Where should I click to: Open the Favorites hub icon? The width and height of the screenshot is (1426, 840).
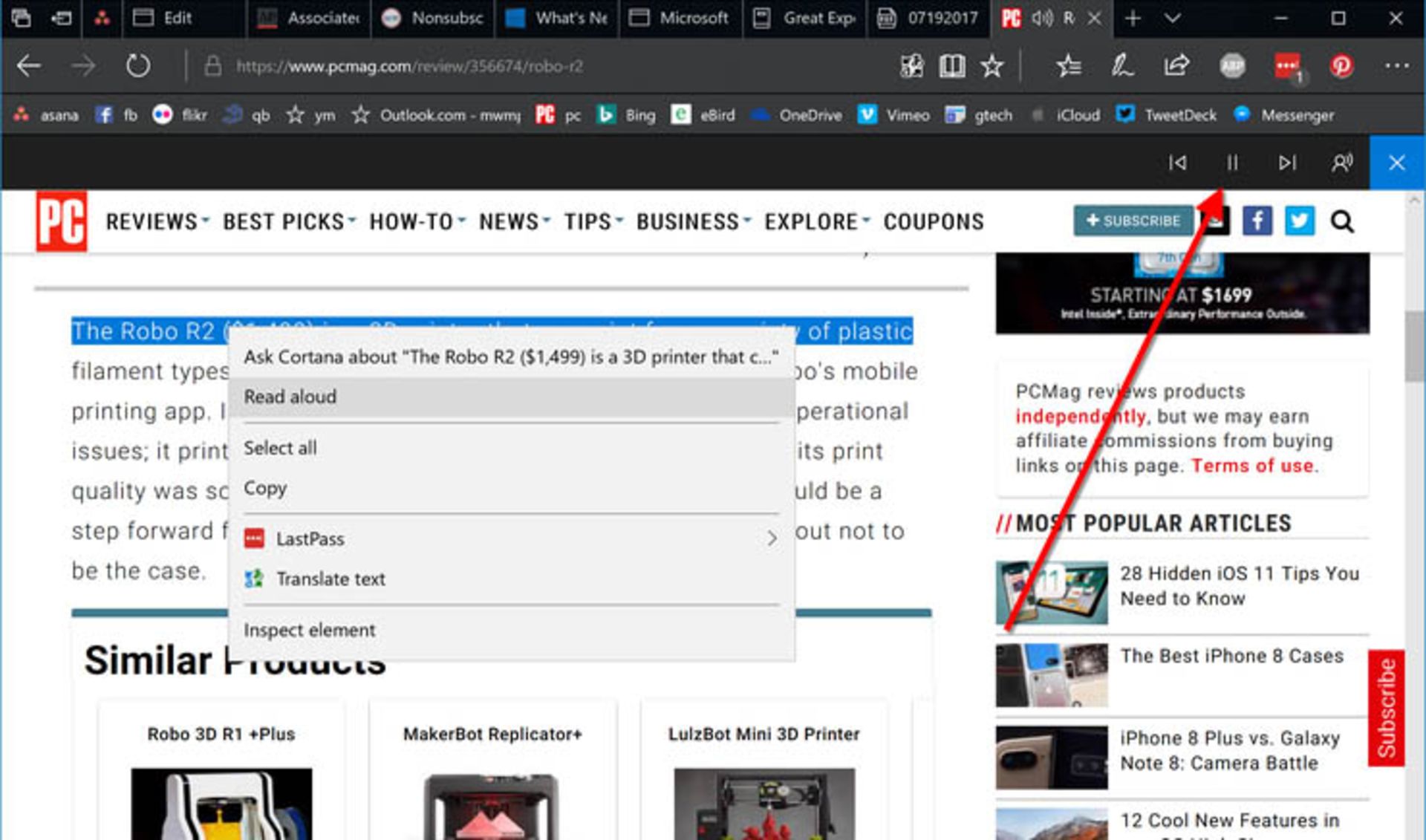(x=1069, y=66)
